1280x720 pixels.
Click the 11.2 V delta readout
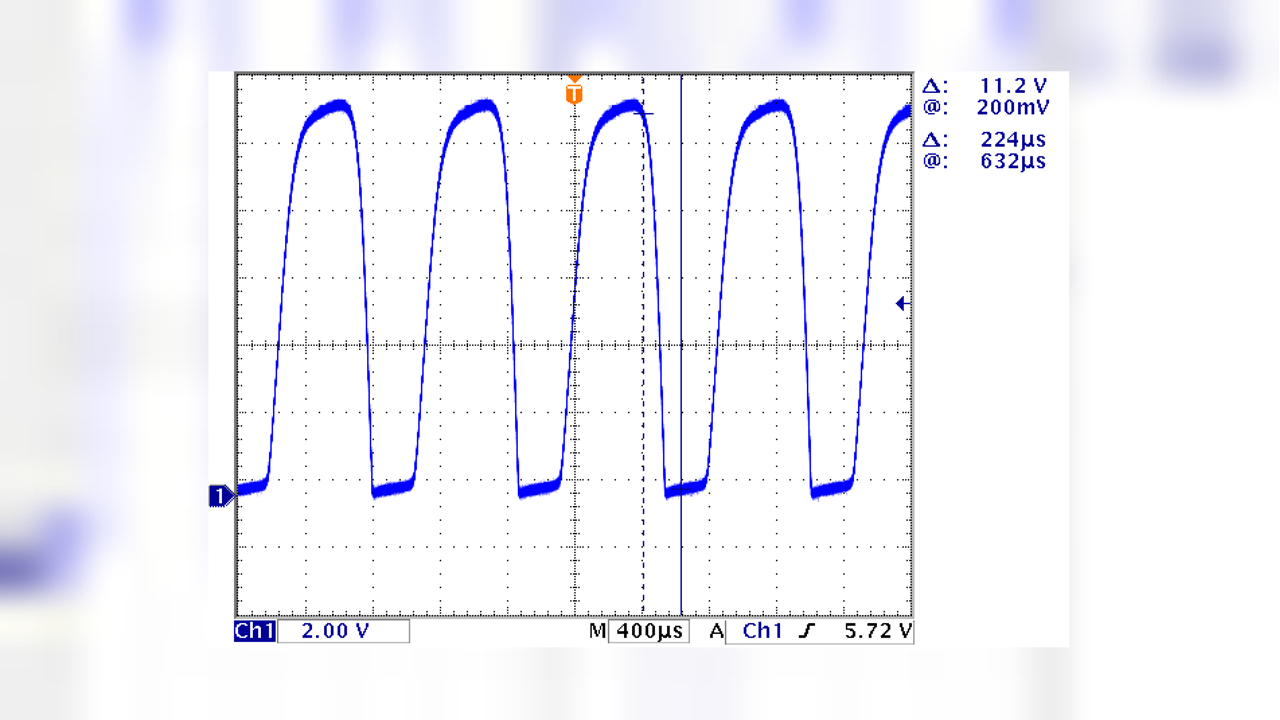pyautogui.click(x=1014, y=87)
